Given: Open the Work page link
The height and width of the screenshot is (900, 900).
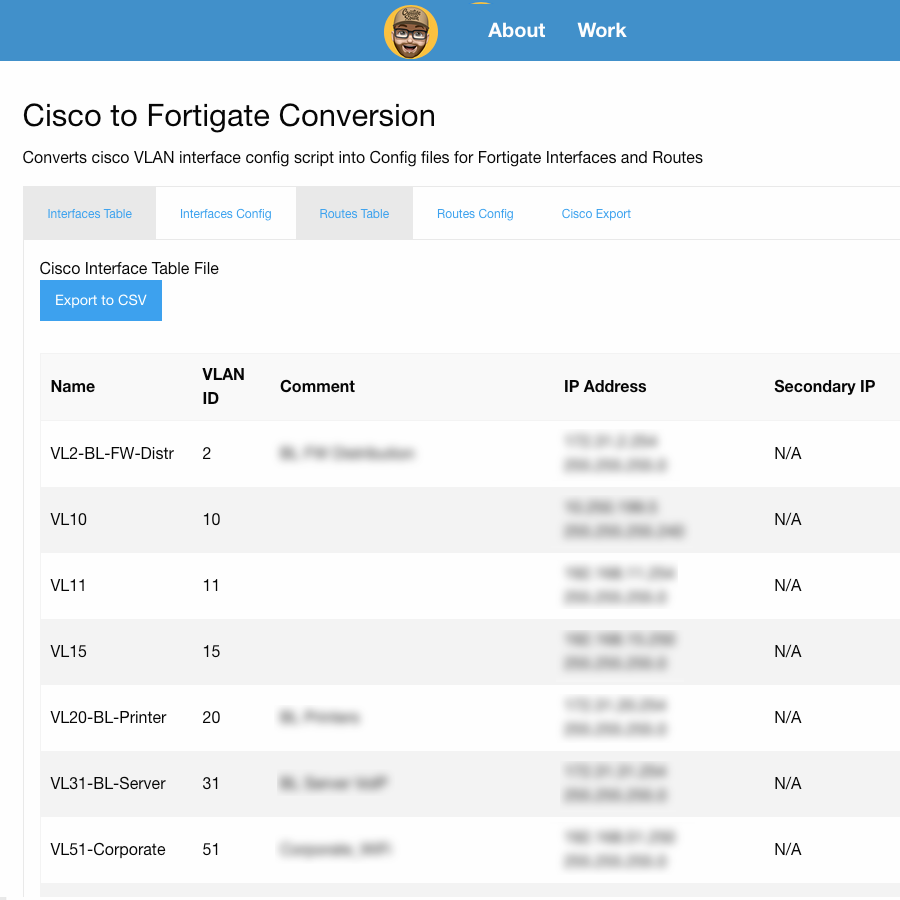Looking at the screenshot, I should (602, 30).
